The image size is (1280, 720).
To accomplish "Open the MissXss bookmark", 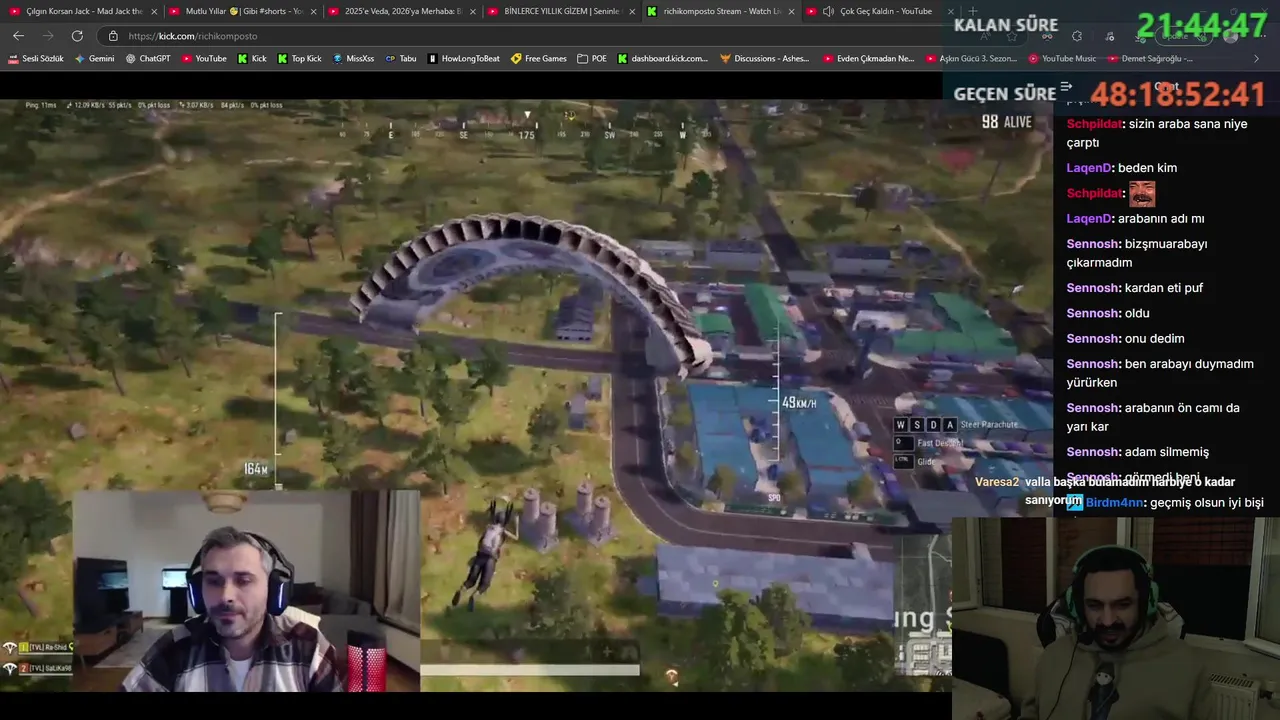I will pyautogui.click(x=353, y=59).
